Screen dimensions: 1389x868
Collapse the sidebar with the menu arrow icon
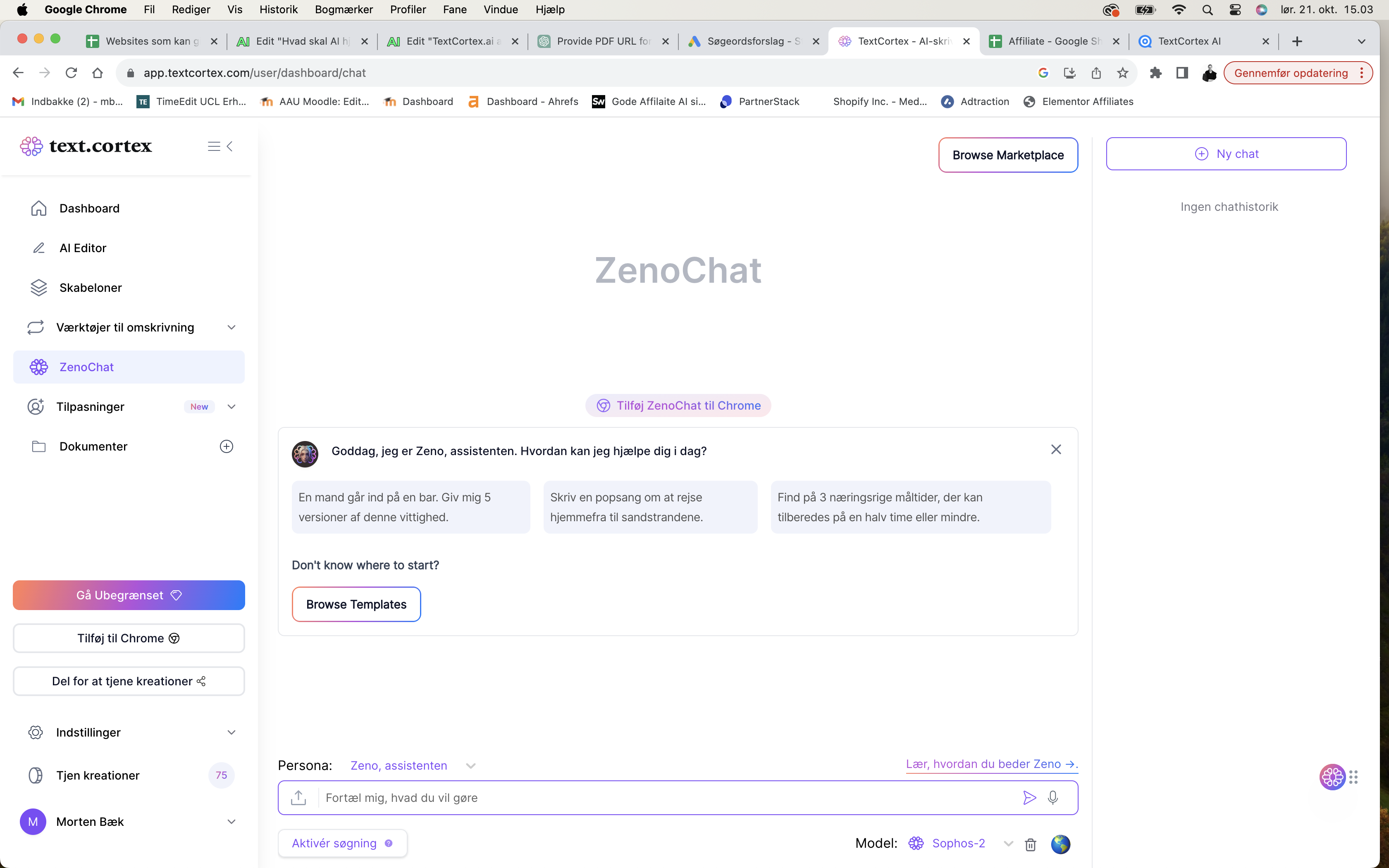click(x=220, y=146)
